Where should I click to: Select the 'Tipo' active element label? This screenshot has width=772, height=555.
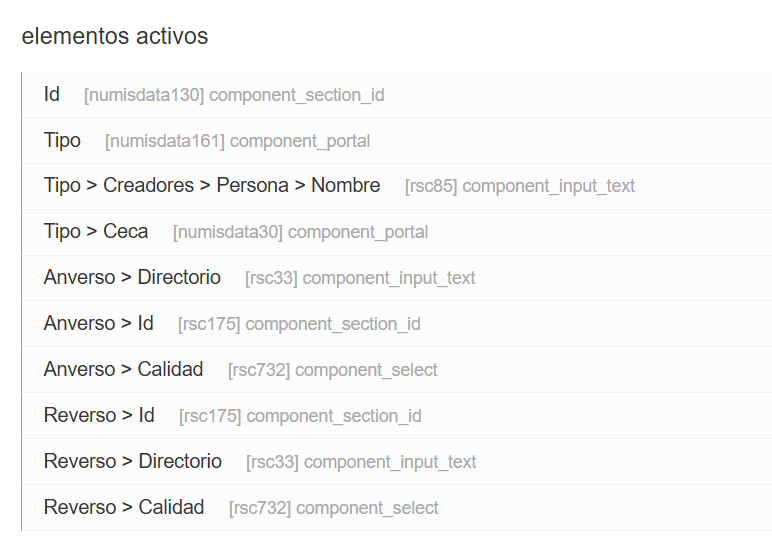pos(62,141)
